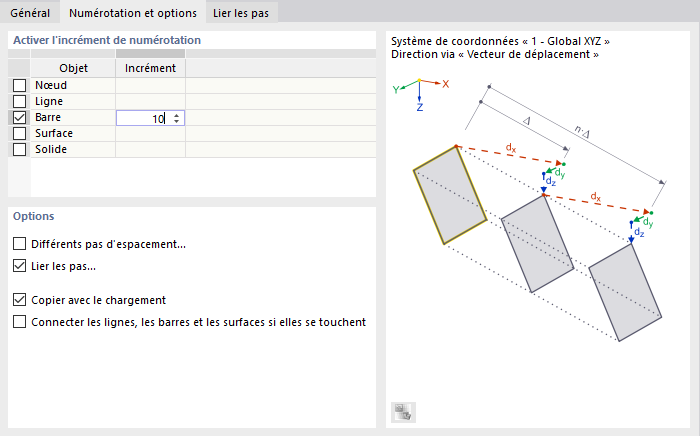Click the diagram view settings icon
Viewport: 700px width, 436px height.
(403, 411)
